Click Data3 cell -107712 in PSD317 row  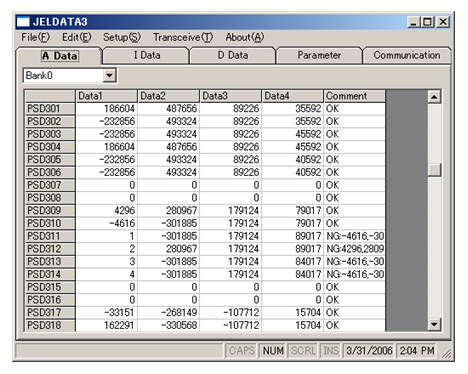coord(231,313)
